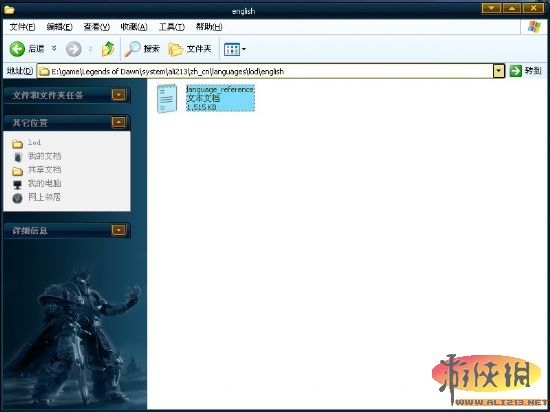The width and height of the screenshot is (550, 412).
Task: Open the File menu
Action: pos(22,27)
